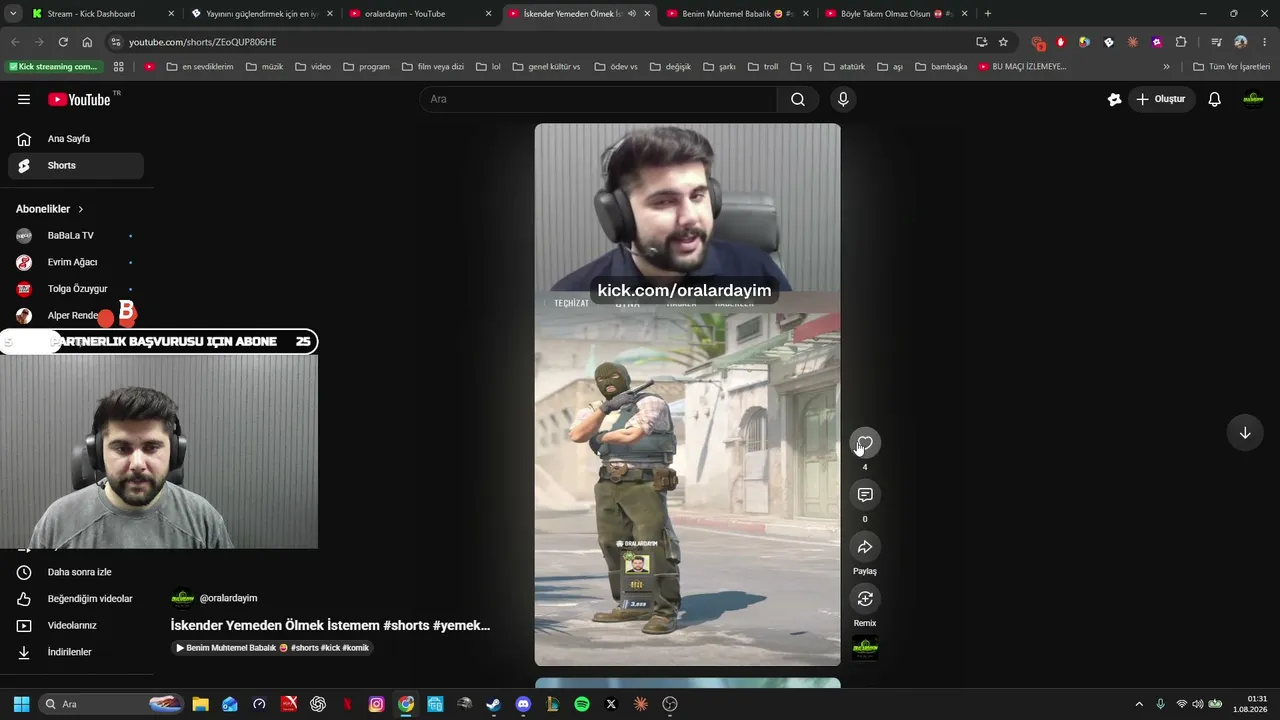Open the Chrome media controls icon
Viewport: 1280px width, 720px height.
point(1216,42)
